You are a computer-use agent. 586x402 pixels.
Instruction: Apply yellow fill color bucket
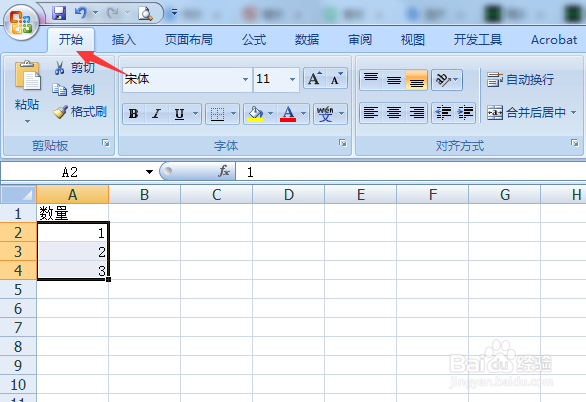(255, 114)
